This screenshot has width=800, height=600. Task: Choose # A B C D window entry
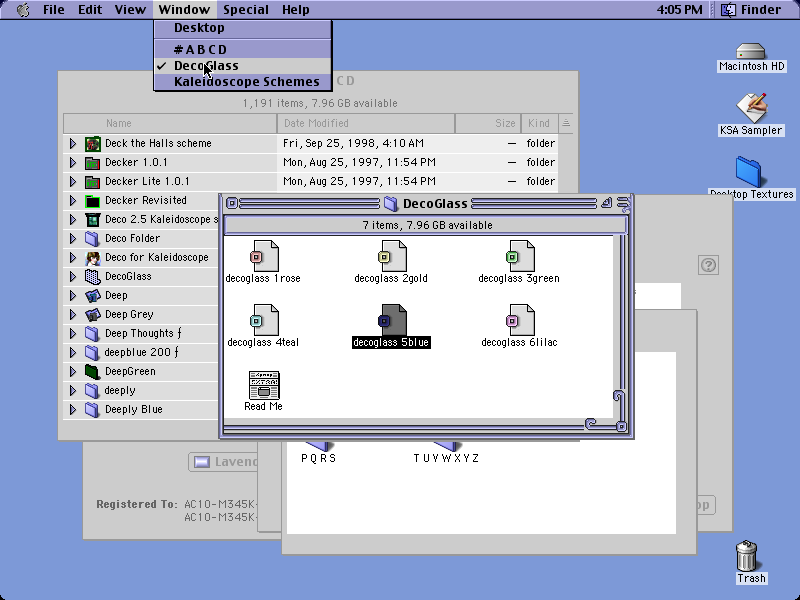[x=243, y=49]
